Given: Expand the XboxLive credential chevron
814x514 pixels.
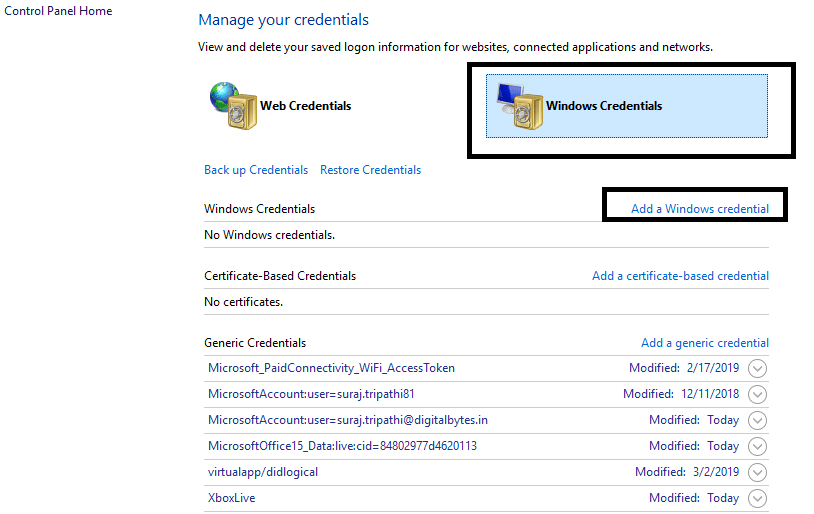Looking at the screenshot, I should point(757,499).
